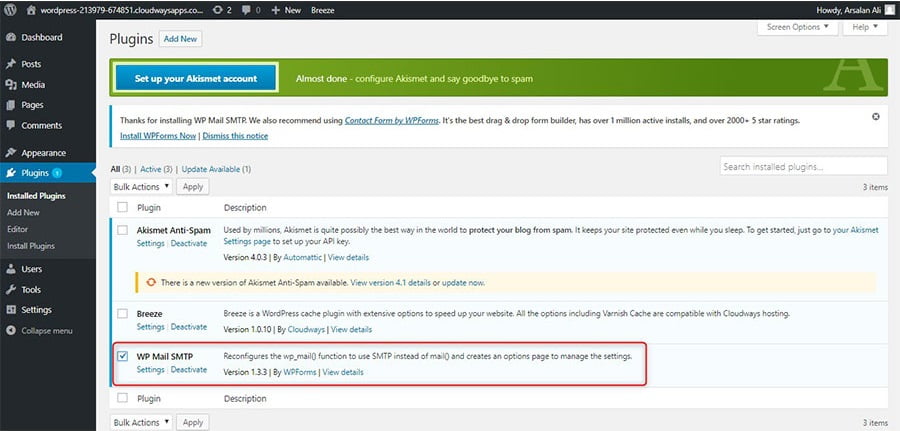Expand Screen Options panel

797,27
